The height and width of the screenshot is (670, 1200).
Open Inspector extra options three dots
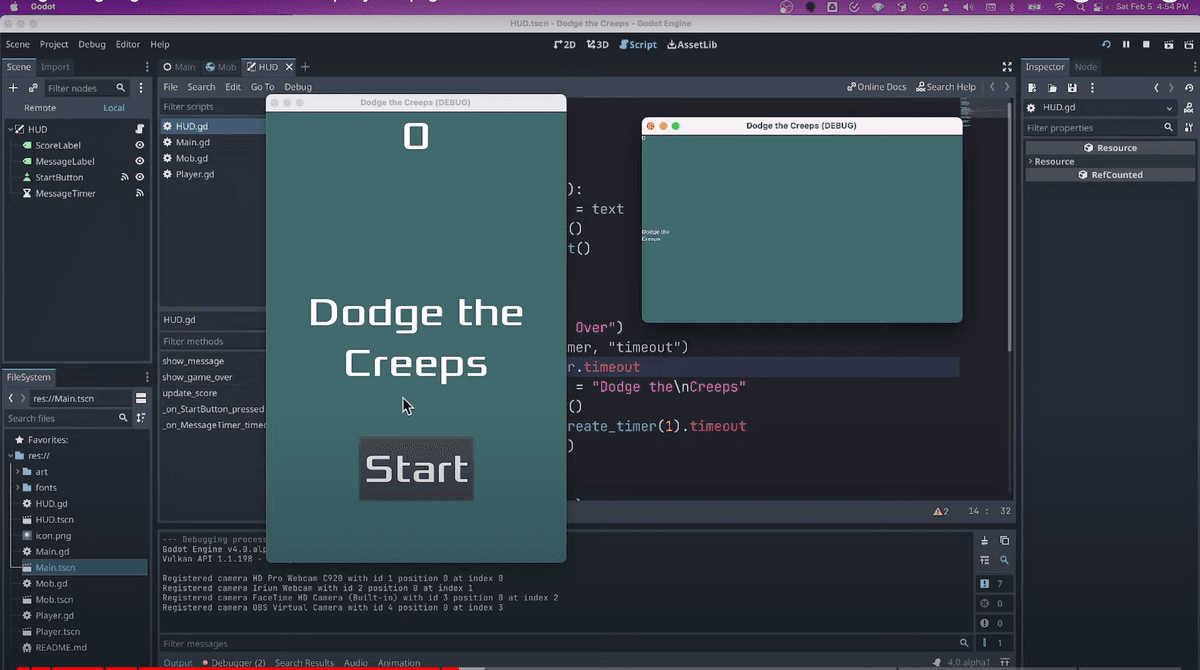coord(1092,88)
